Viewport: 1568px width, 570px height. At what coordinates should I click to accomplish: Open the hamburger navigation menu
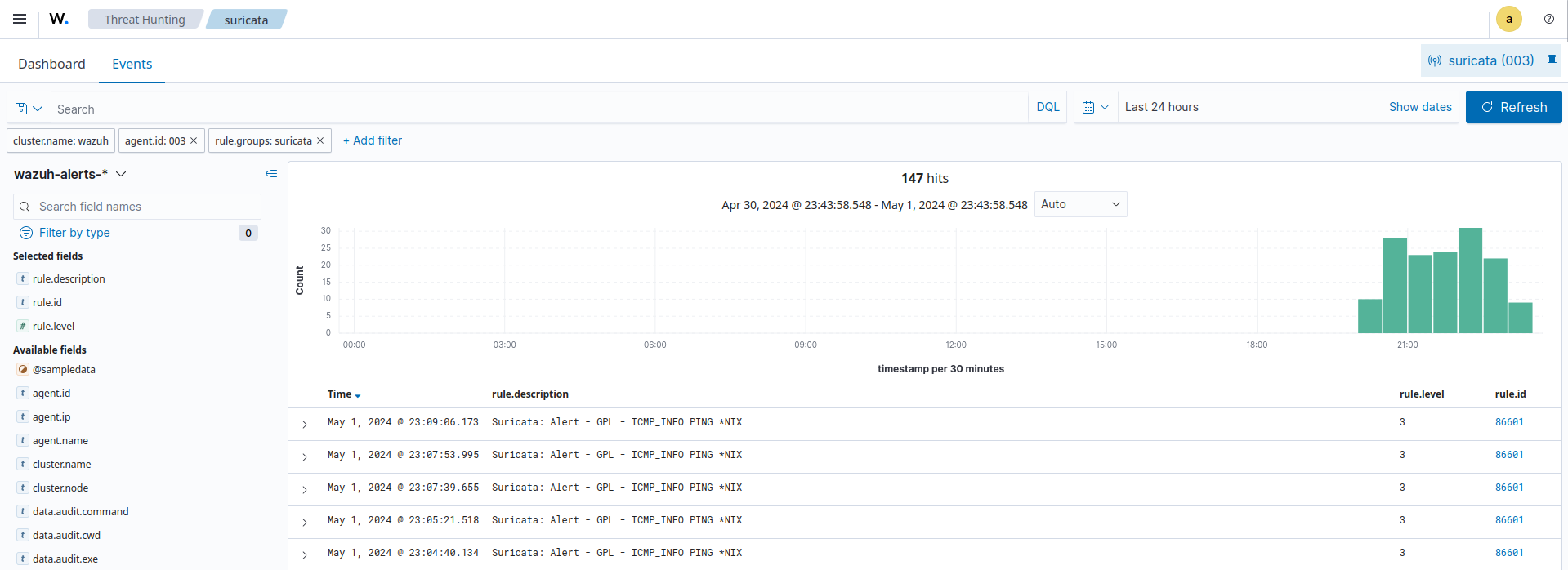20,19
